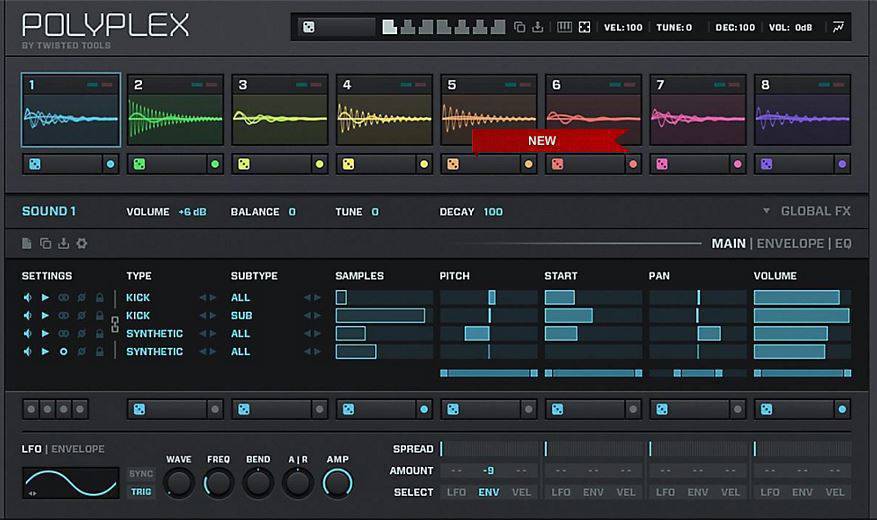Randomize sound 4 with its yellow dice
877x520 pixels.
[348, 164]
